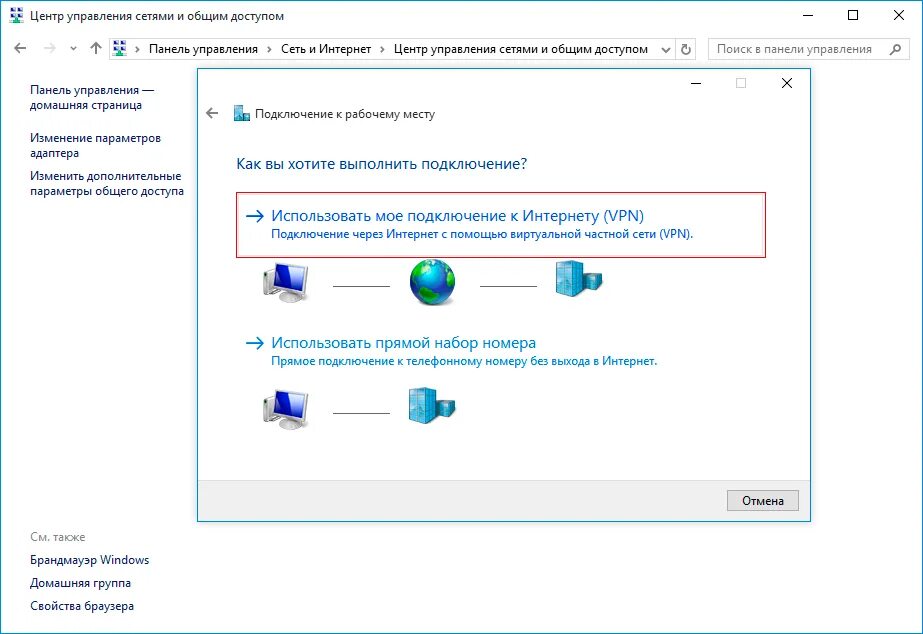Image resolution: width=923 pixels, height=634 pixels.
Task: Click the VPN description Подключение через Интернет text
Action: pos(482,234)
